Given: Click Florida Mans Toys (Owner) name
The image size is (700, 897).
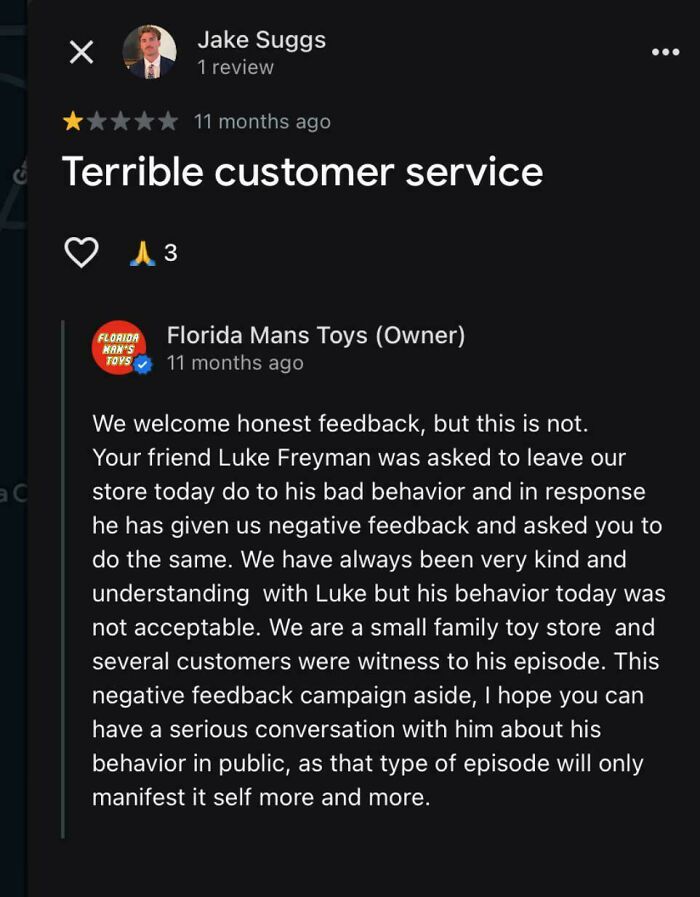Looking at the screenshot, I should 316,335.
